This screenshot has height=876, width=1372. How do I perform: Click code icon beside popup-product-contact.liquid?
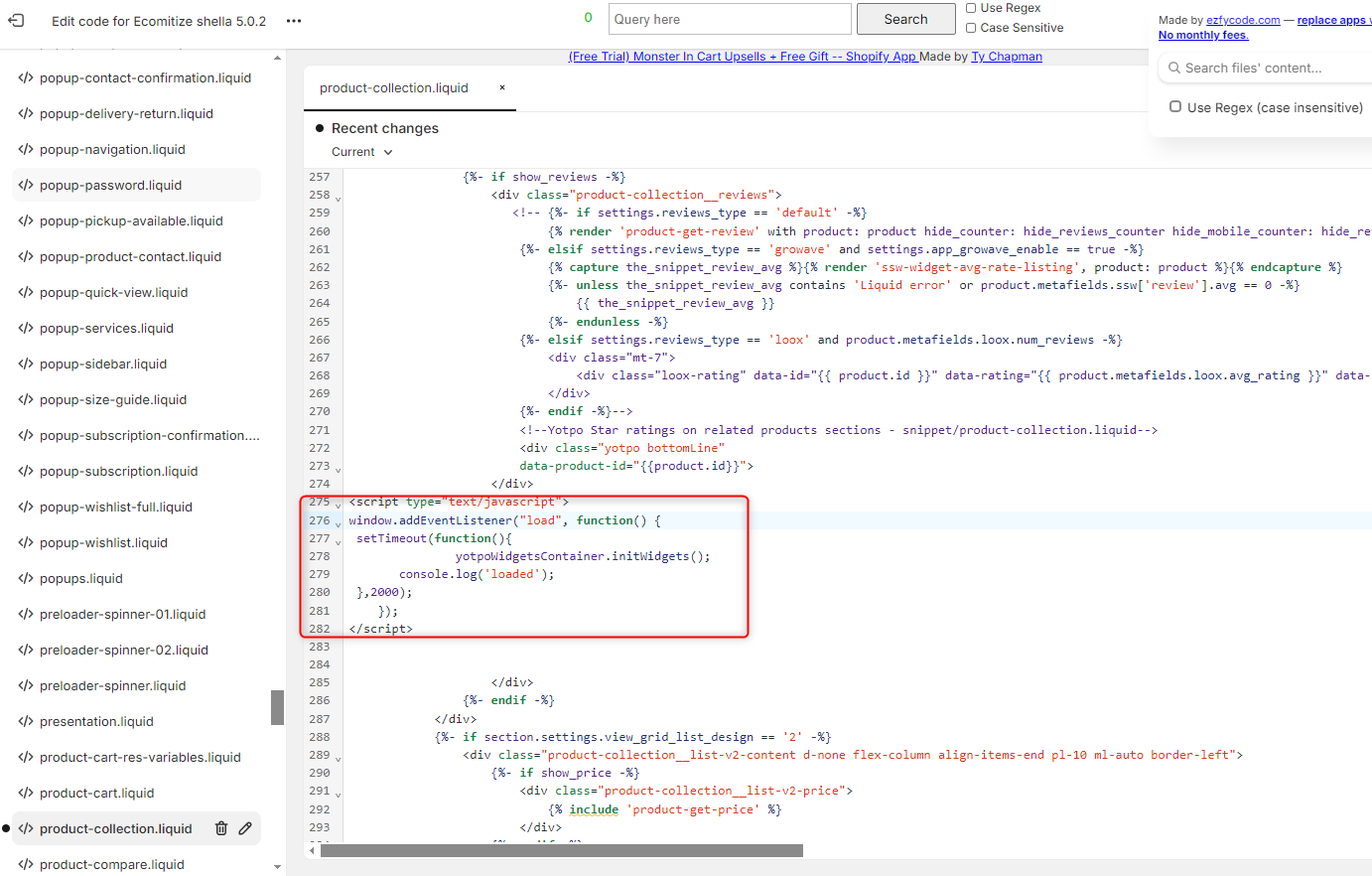pos(26,256)
